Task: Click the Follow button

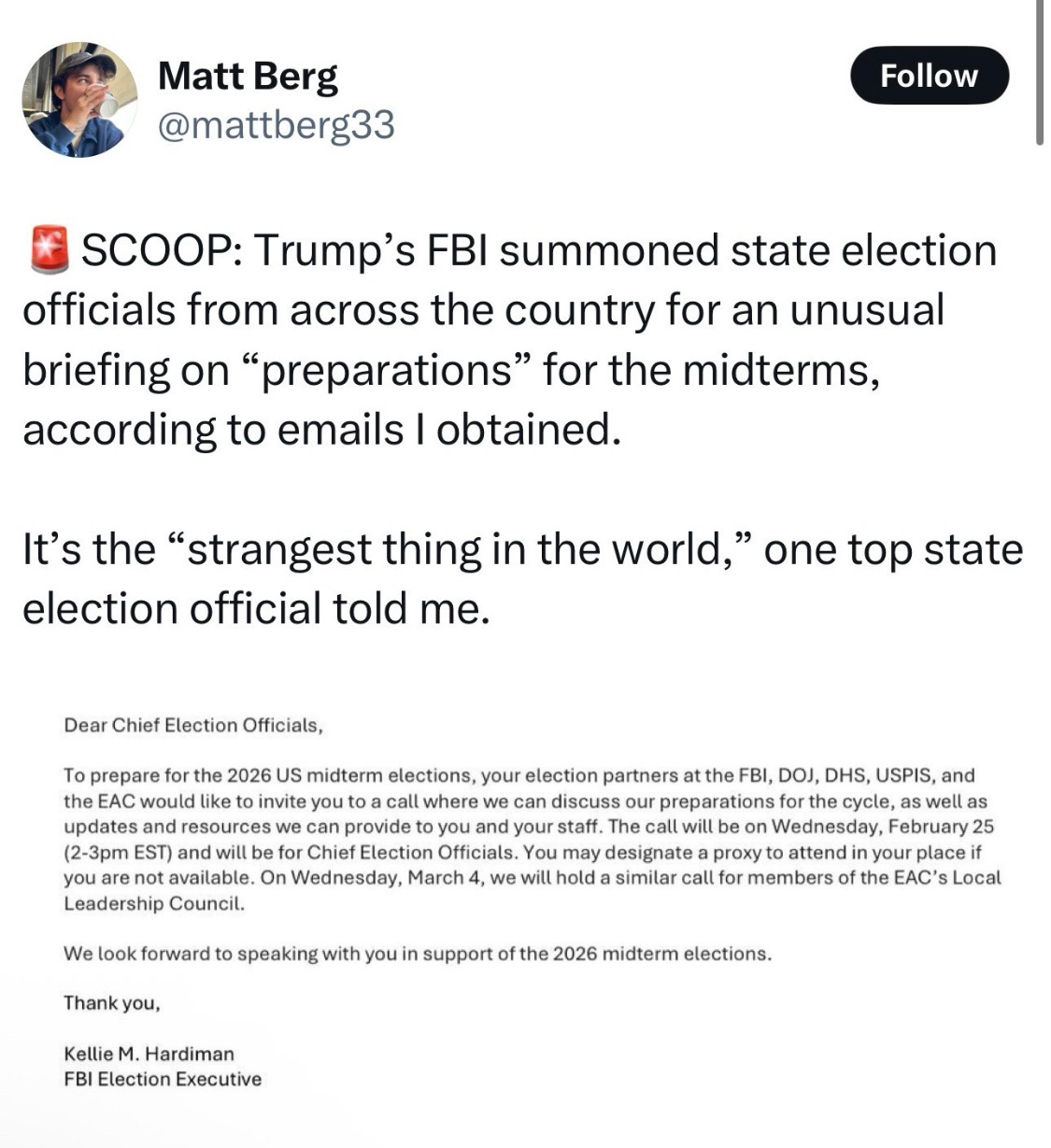Action: 929,76
